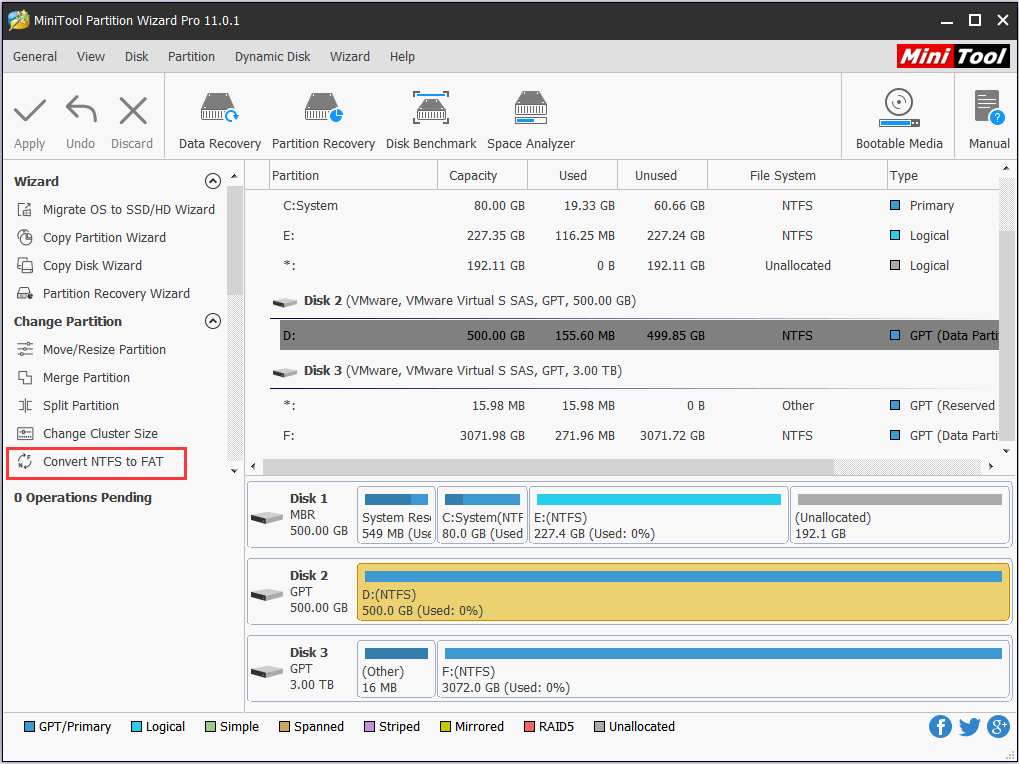Open the Google Plus share icon
Screen dimensions: 1019x764
pos(998,726)
